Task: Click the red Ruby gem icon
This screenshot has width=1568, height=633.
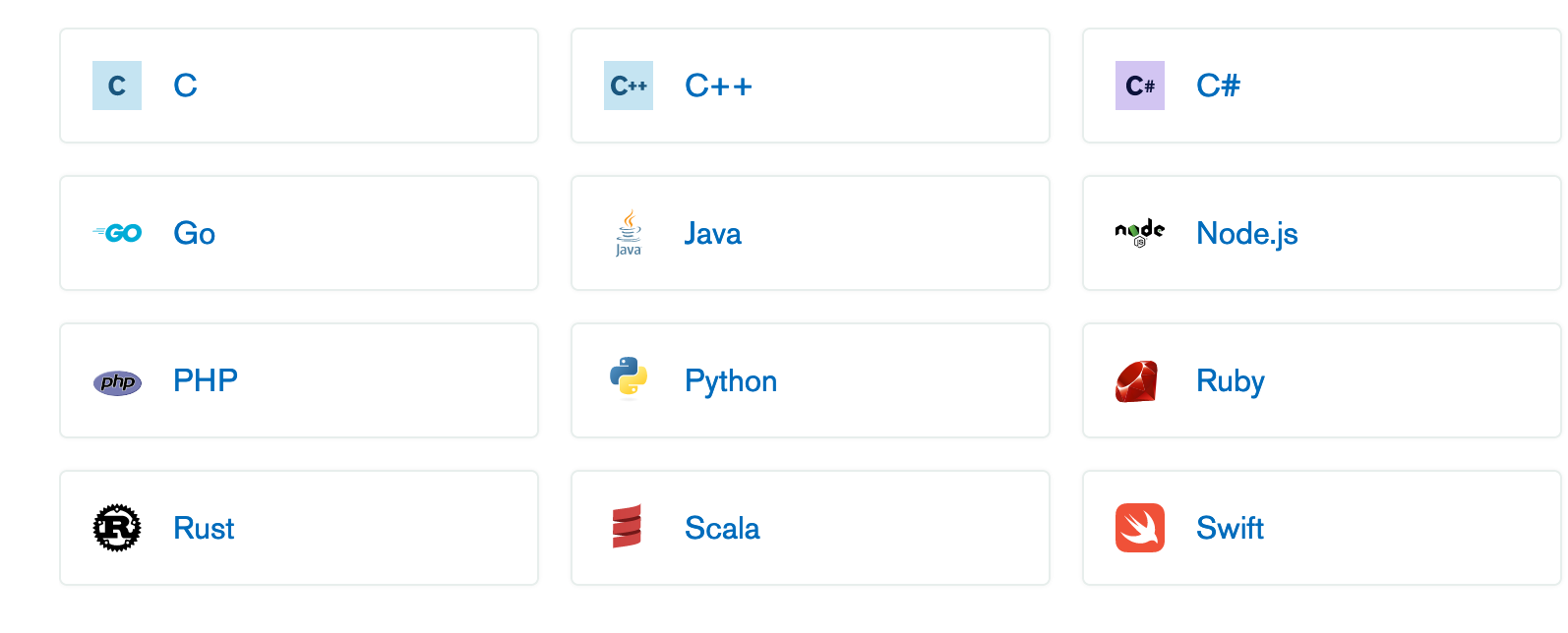Action: point(1137,381)
